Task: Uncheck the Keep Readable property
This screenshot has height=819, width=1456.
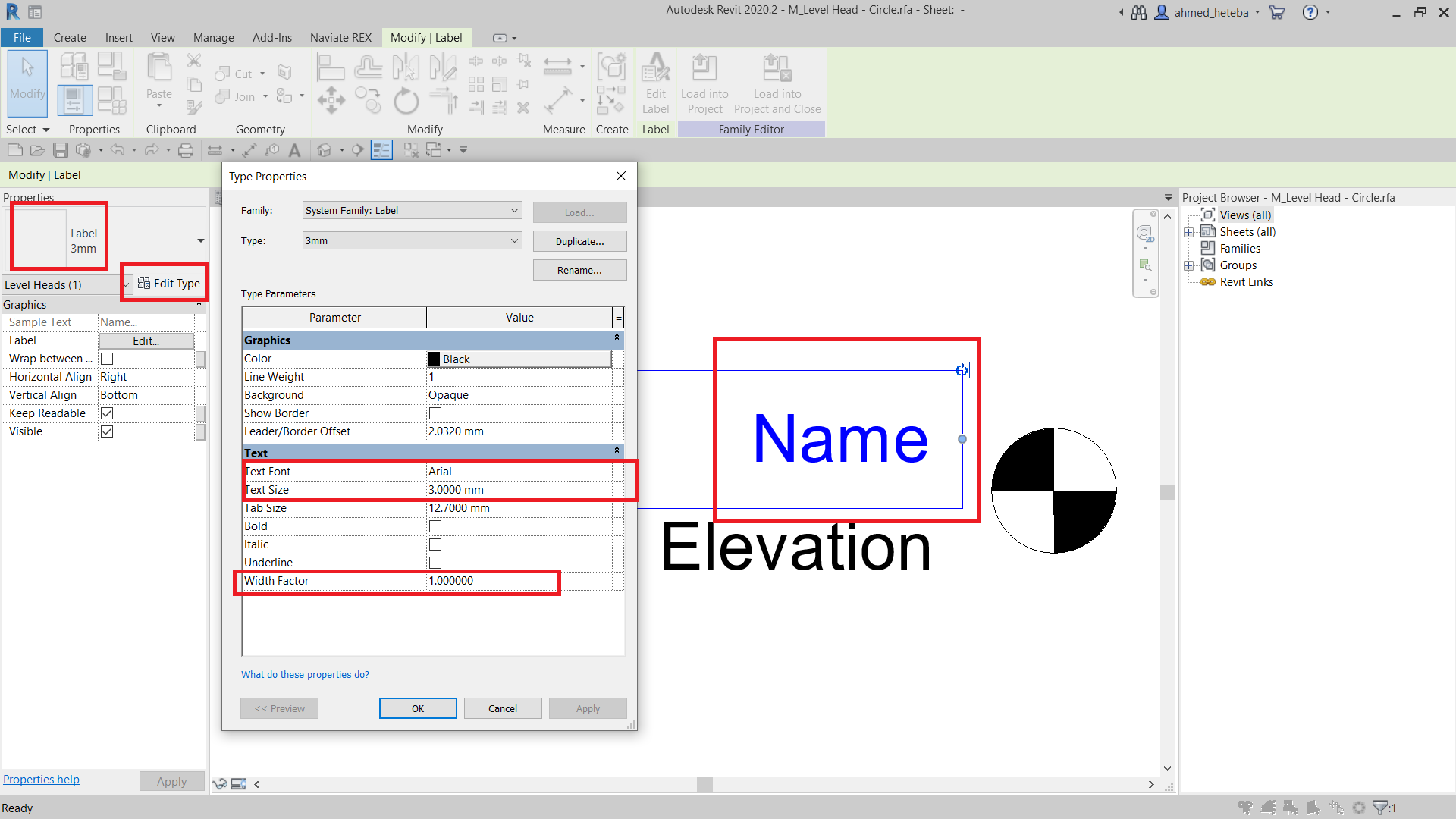Action: 106,413
